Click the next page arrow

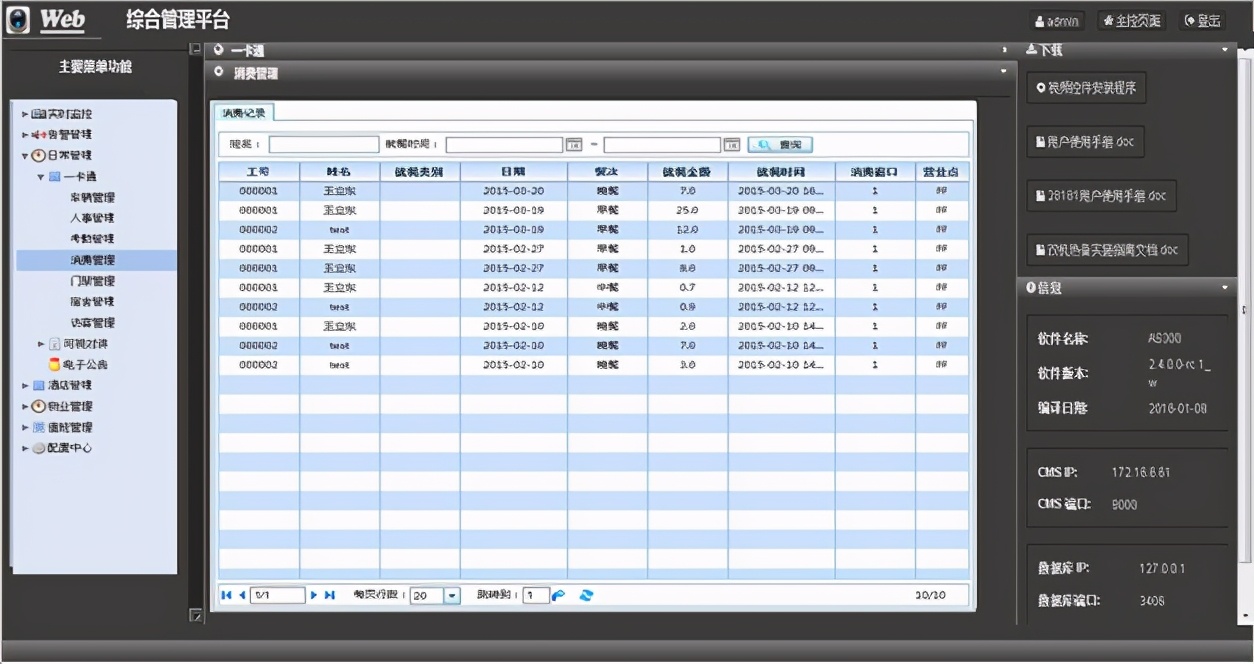[x=314, y=595]
